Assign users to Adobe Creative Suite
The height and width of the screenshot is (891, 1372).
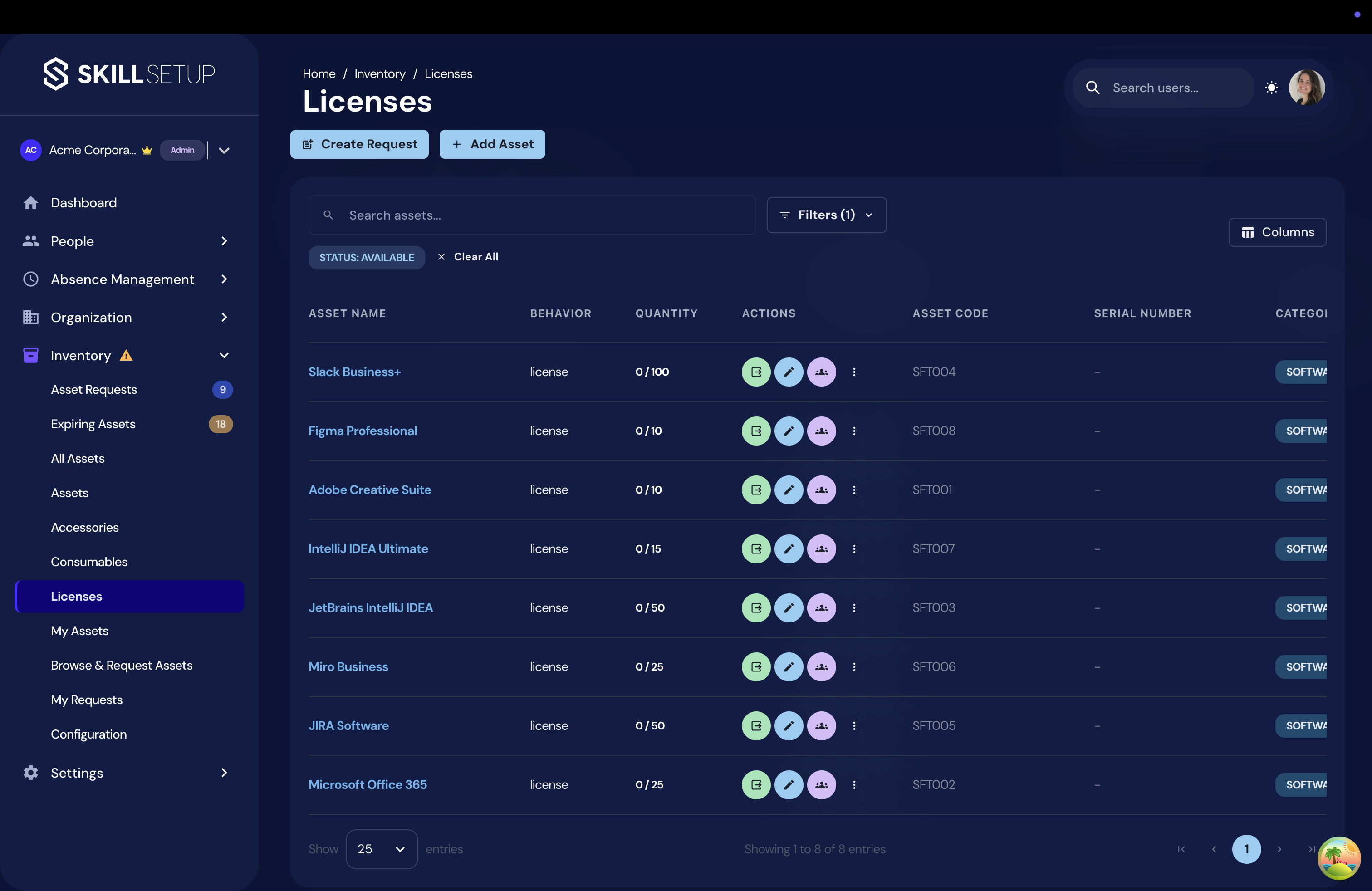click(x=822, y=490)
